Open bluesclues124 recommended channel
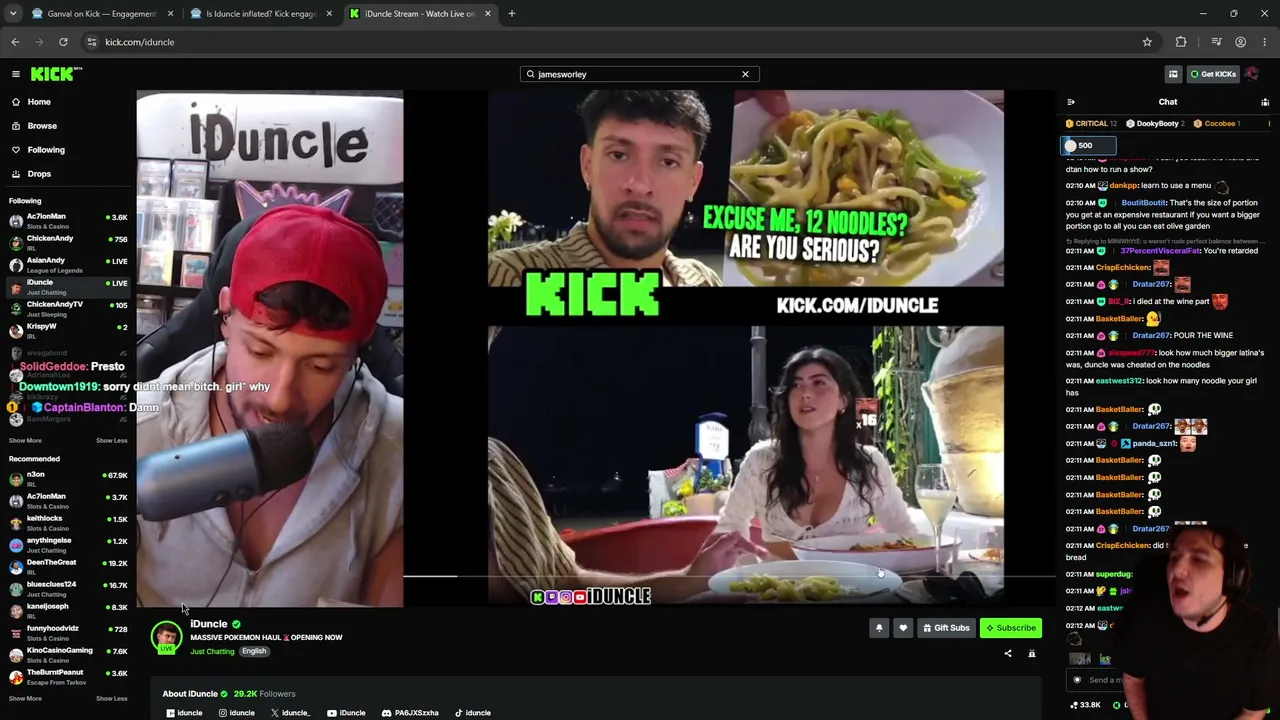The width and height of the screenshot is (1280, 720). tap(68, 588)
